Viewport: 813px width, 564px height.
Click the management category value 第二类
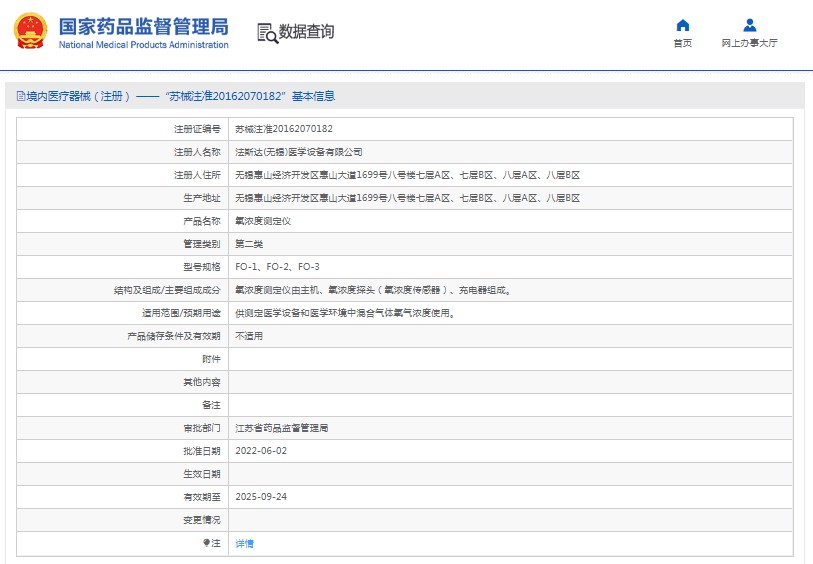[x=249, y=244]
